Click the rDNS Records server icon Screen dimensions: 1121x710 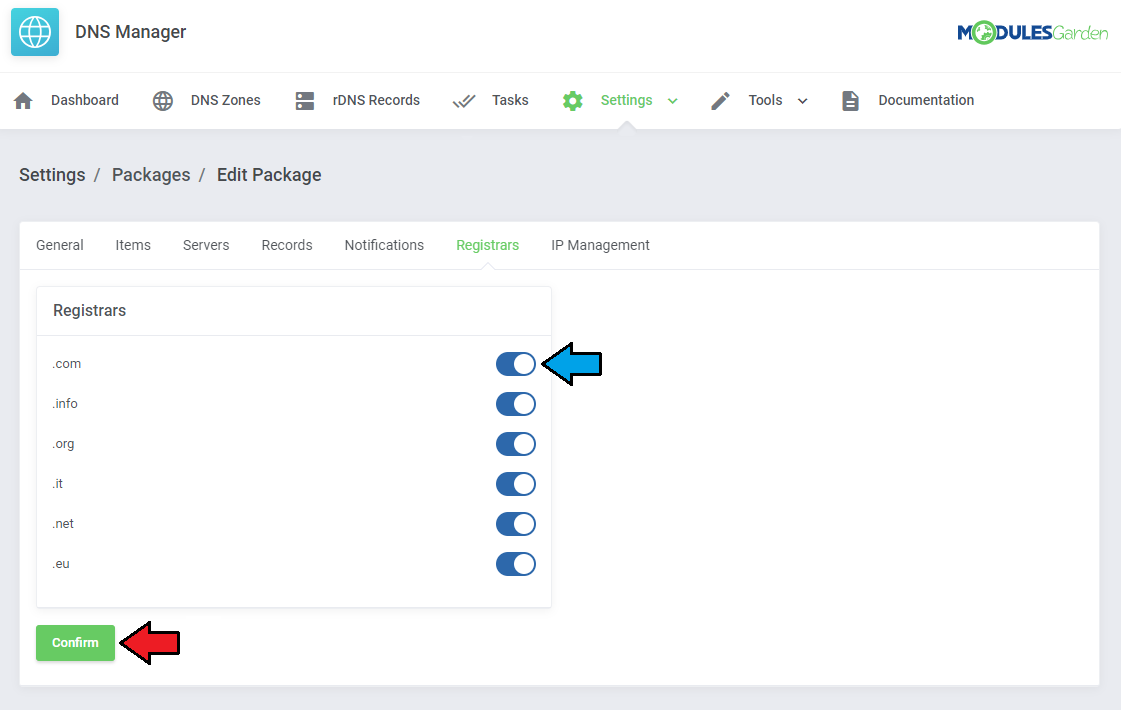[305, 101]
